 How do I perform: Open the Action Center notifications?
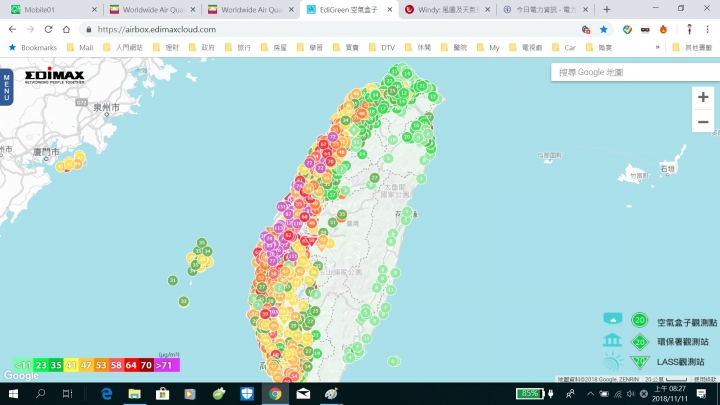[701, 394]
